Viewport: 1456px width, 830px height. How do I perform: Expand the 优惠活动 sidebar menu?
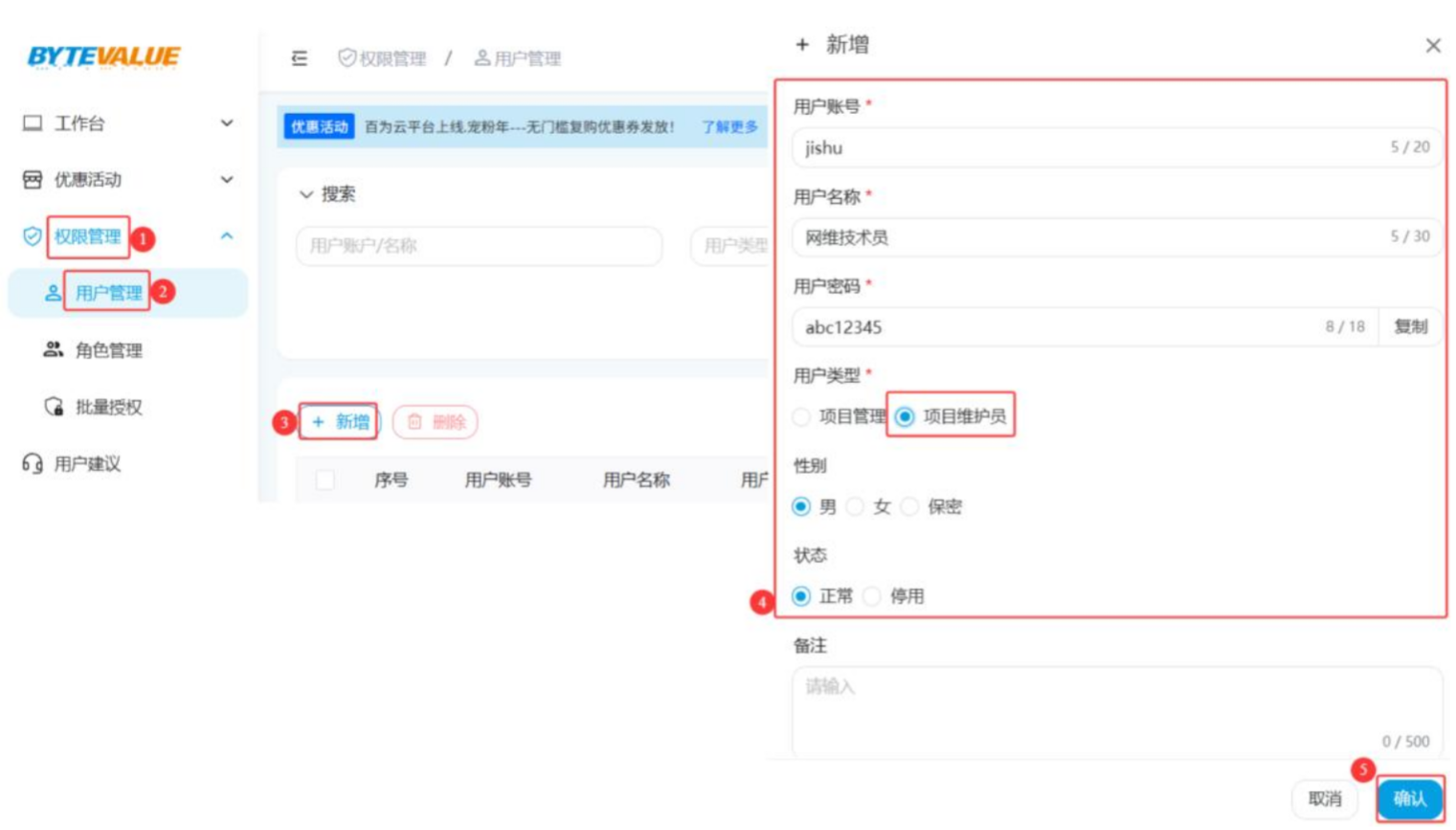tap(128, 180)
